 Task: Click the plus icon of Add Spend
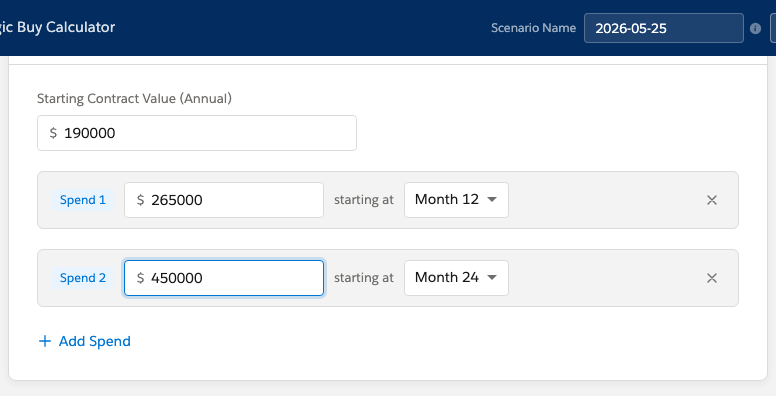(45, 341)
